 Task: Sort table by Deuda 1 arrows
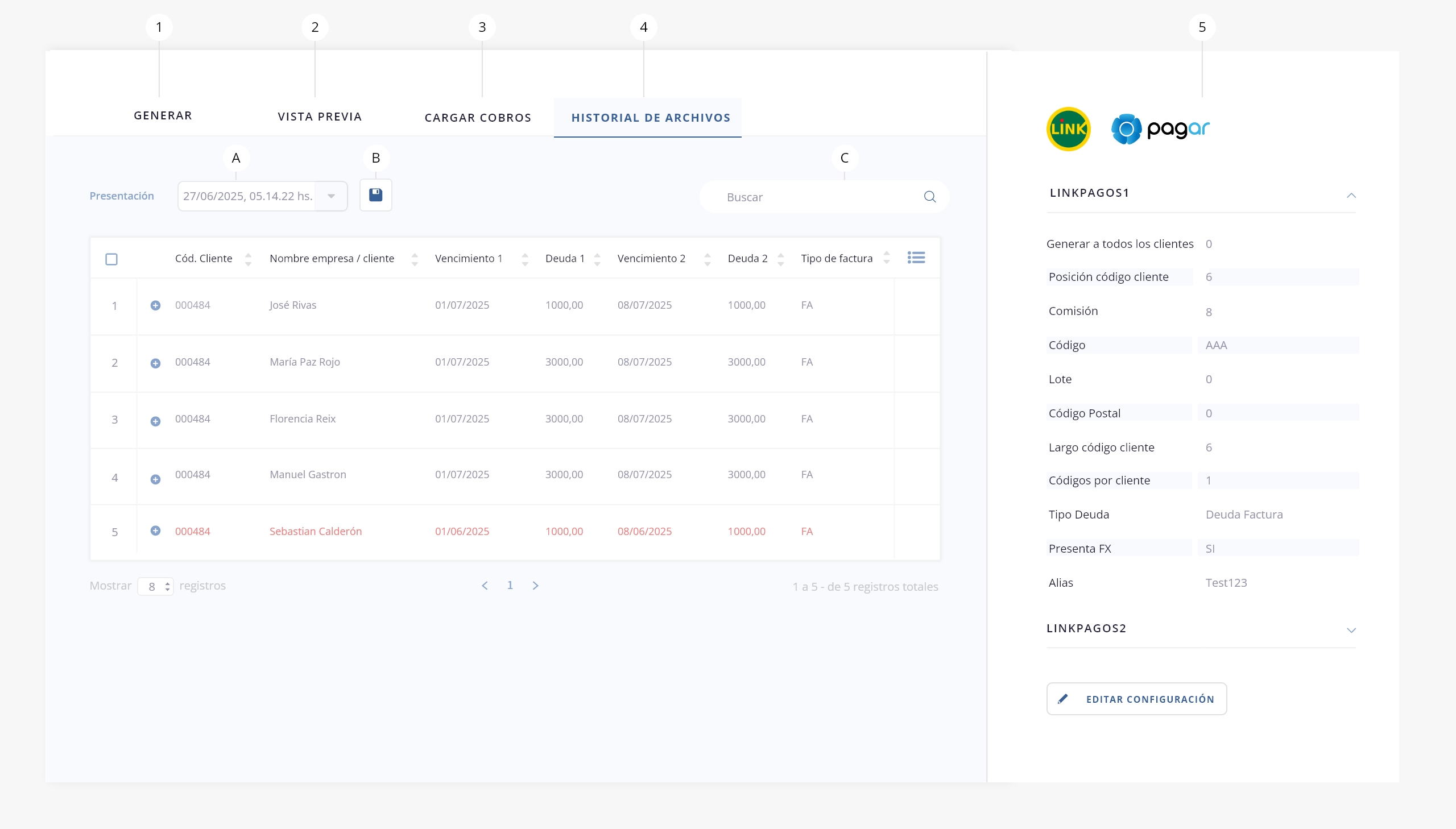(x=597, y=260)
